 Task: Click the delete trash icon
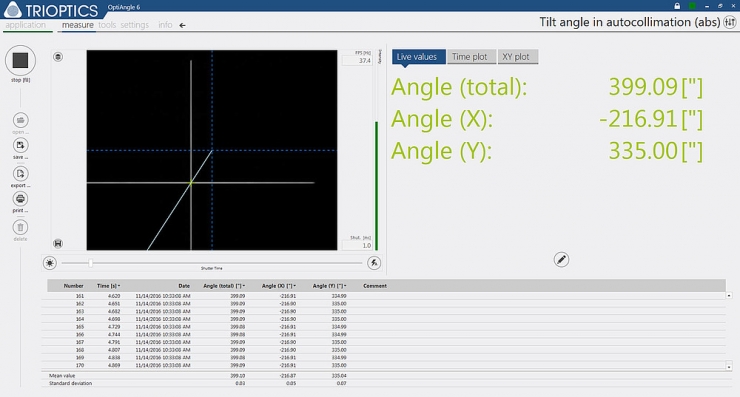click(20, 228)
